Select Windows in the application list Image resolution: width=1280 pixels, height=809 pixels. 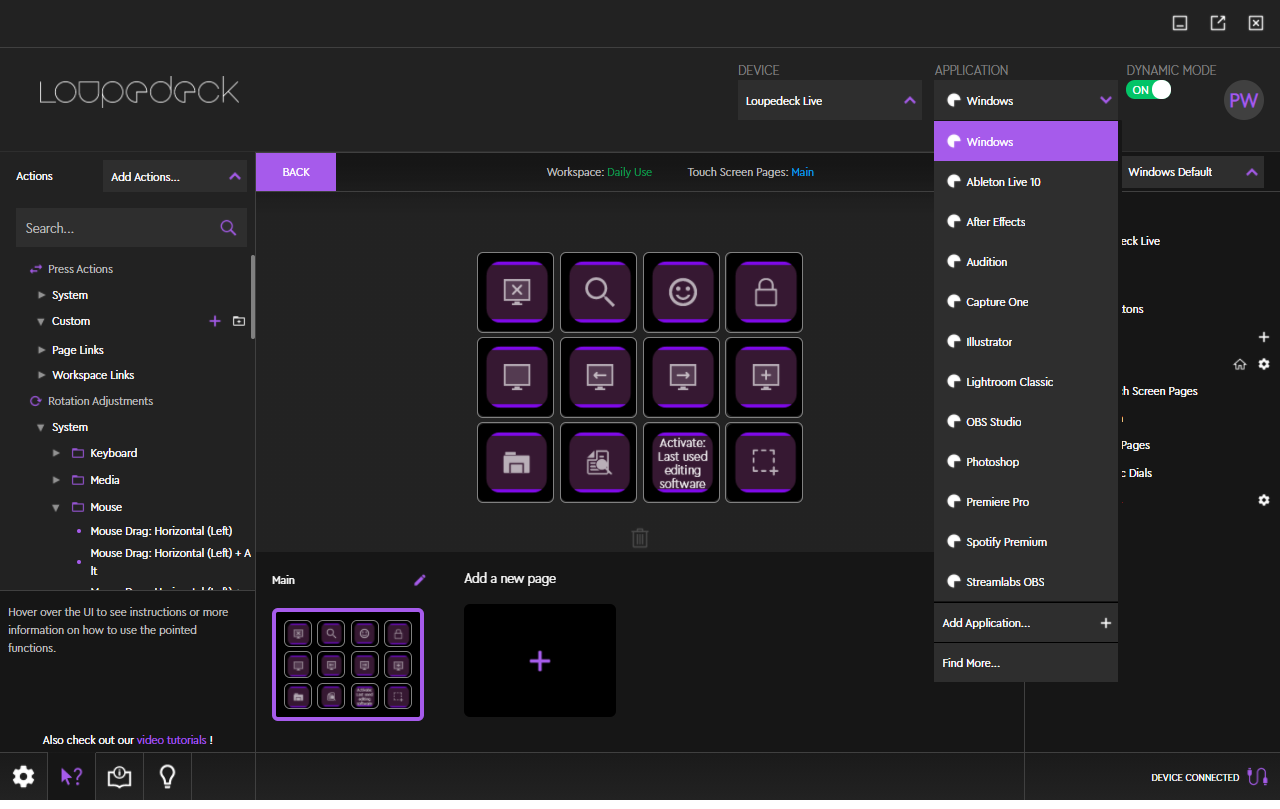(1026, 142)
